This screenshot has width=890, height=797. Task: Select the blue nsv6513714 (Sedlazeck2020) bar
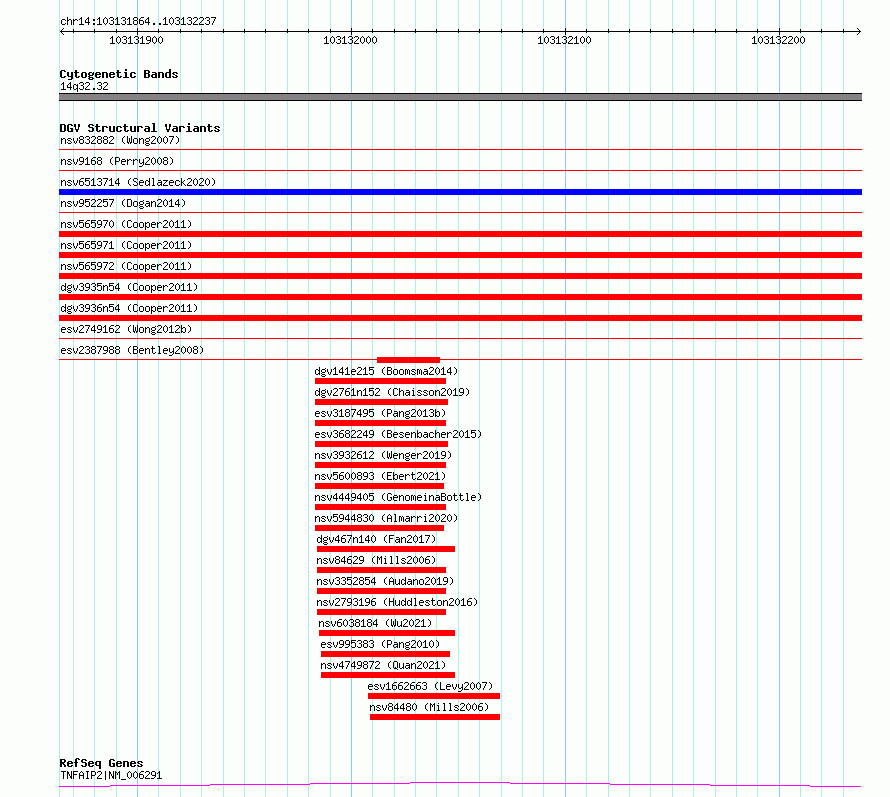click(x=460, y=192)
